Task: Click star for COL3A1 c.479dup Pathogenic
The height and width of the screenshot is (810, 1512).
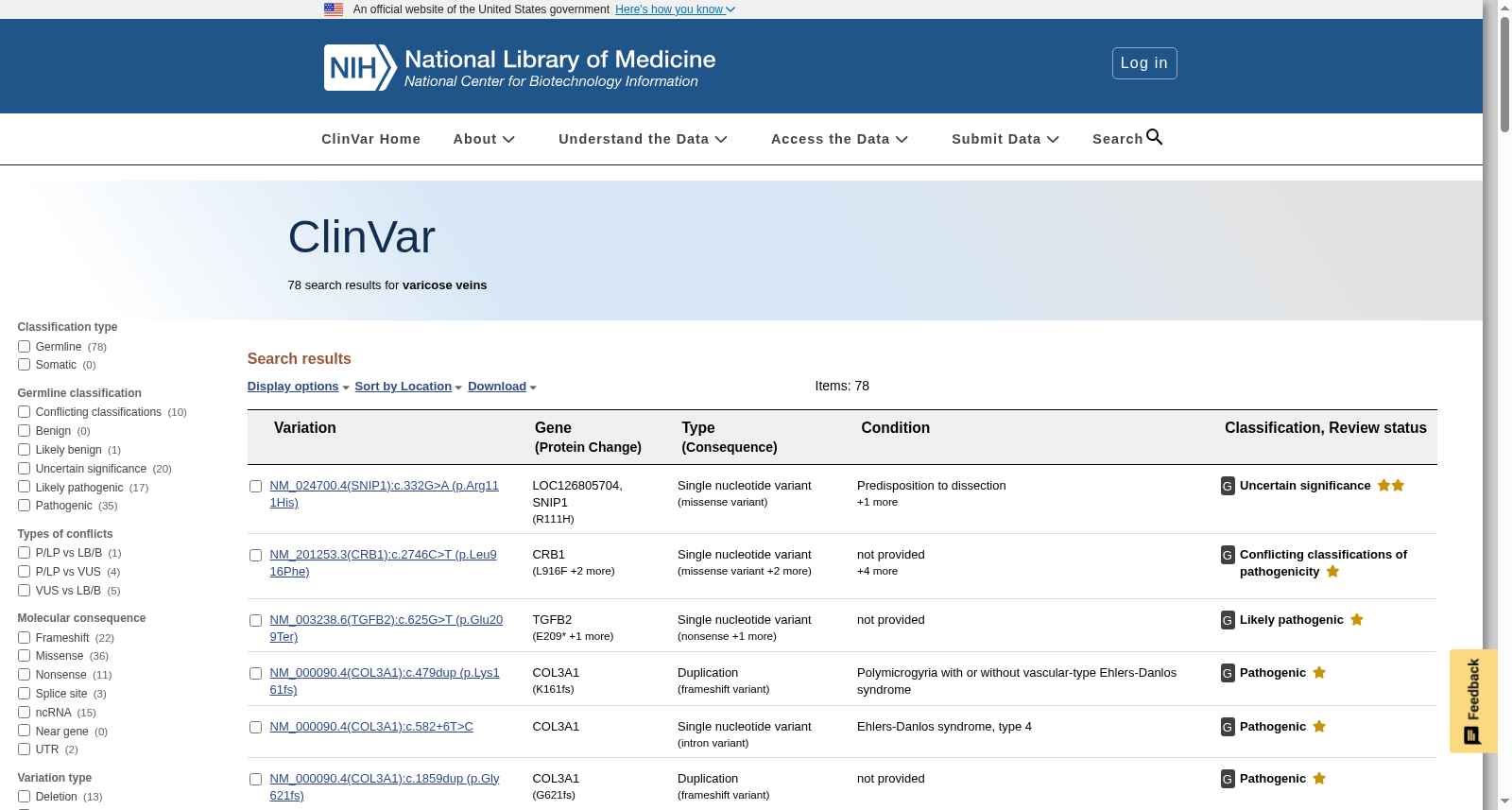Action: tap(1320, 673)
